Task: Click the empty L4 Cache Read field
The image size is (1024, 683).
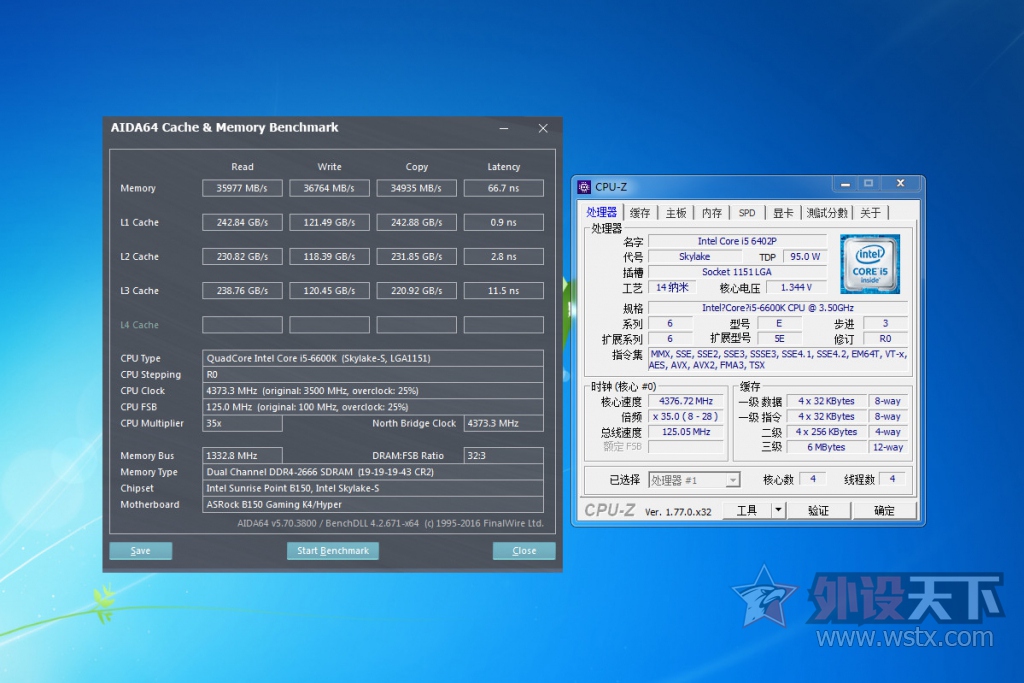Action: tap(242, 325)
